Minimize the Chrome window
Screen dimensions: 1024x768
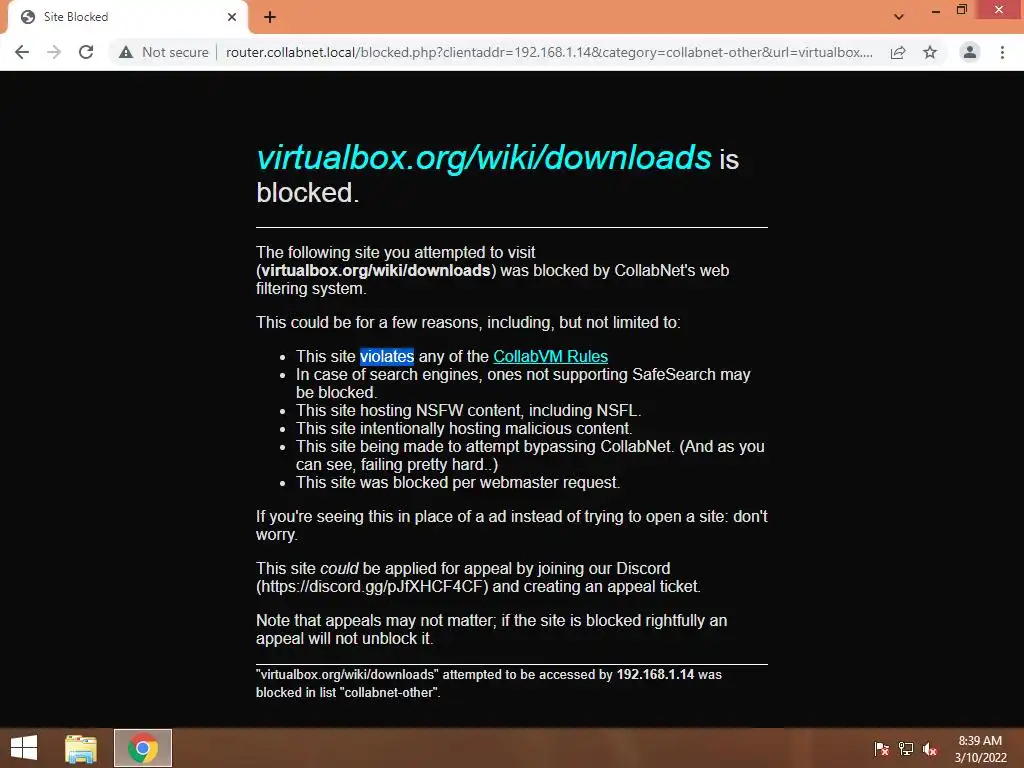pos(936,11)
